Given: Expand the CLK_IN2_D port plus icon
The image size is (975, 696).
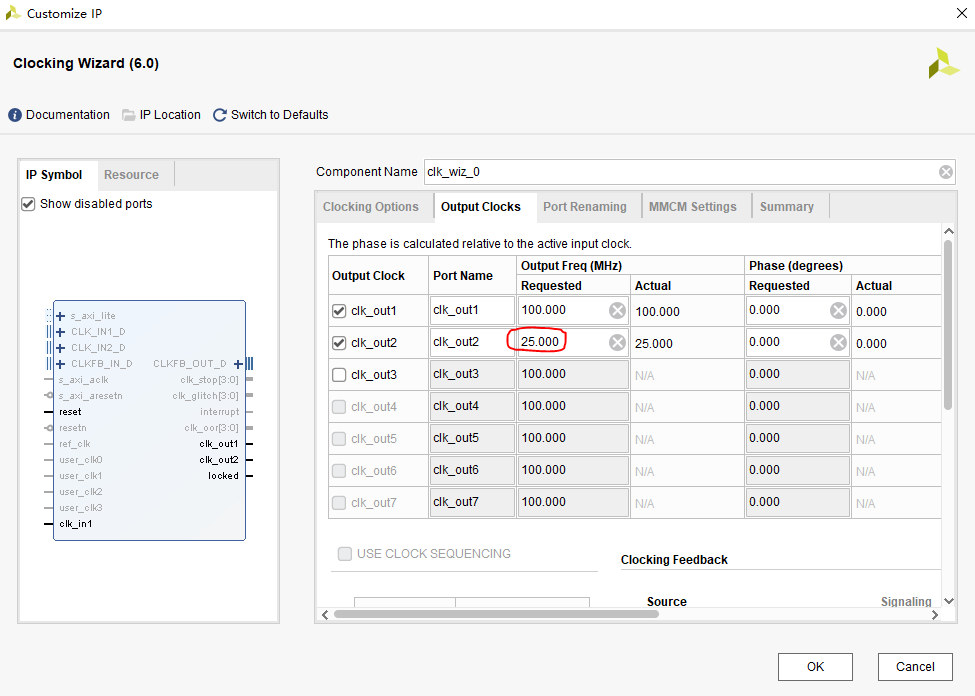Looking at the screenshot, I should 60,348.
